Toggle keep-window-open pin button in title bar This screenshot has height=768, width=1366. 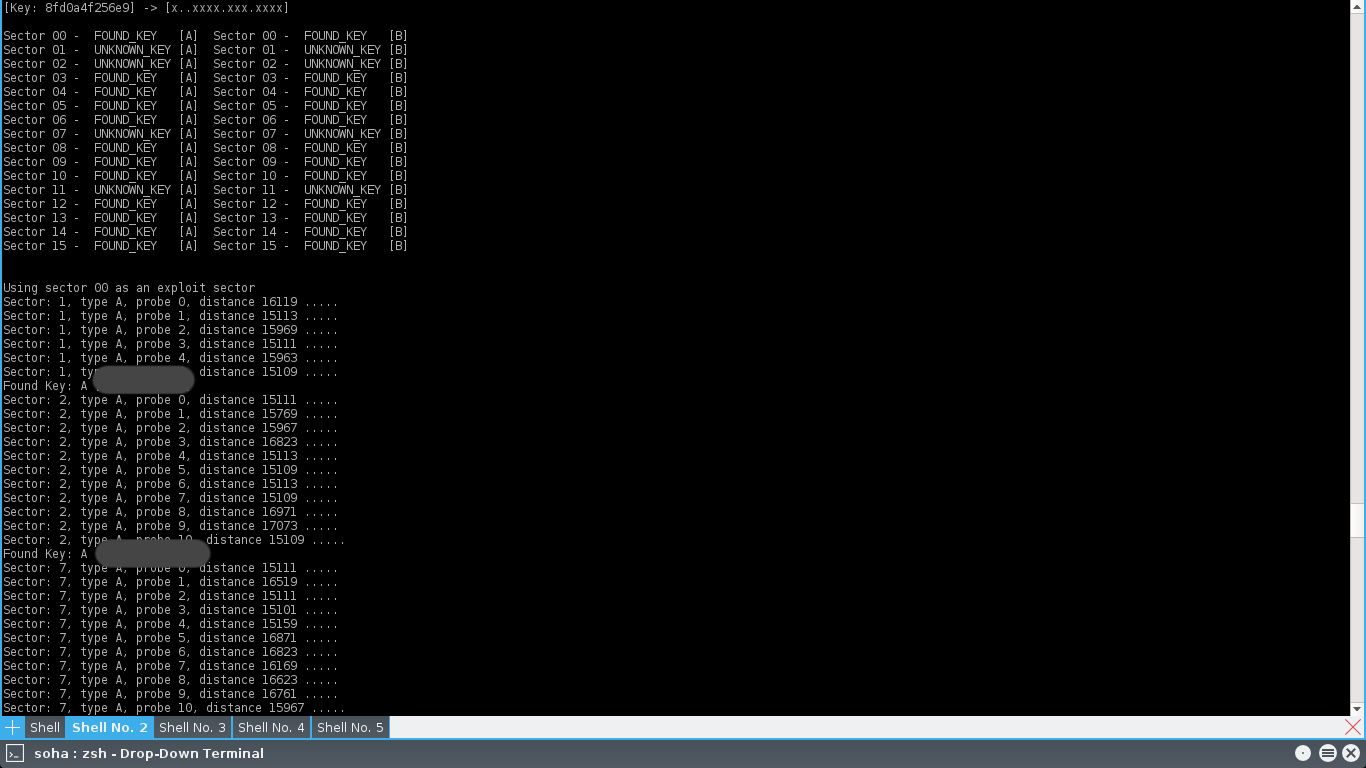1303,753
